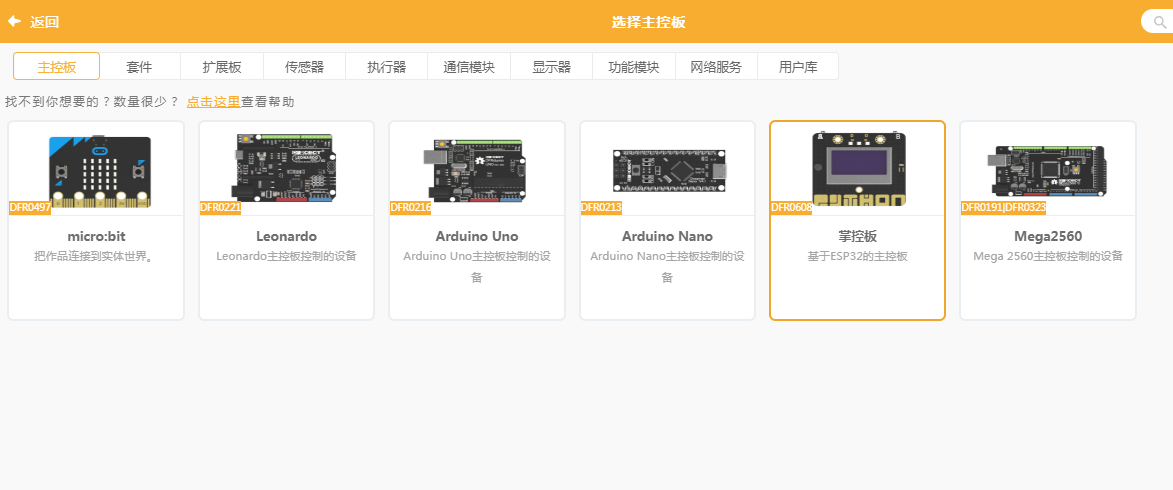Click the 选择主控板 page title
1173x490 pixels.
[649, 22]
